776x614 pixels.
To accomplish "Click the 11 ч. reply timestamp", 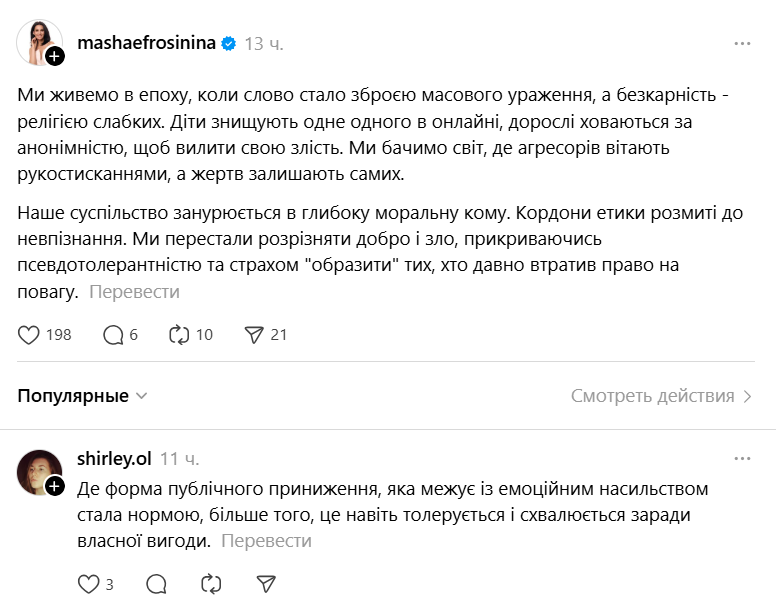I will tap(180, 459).
